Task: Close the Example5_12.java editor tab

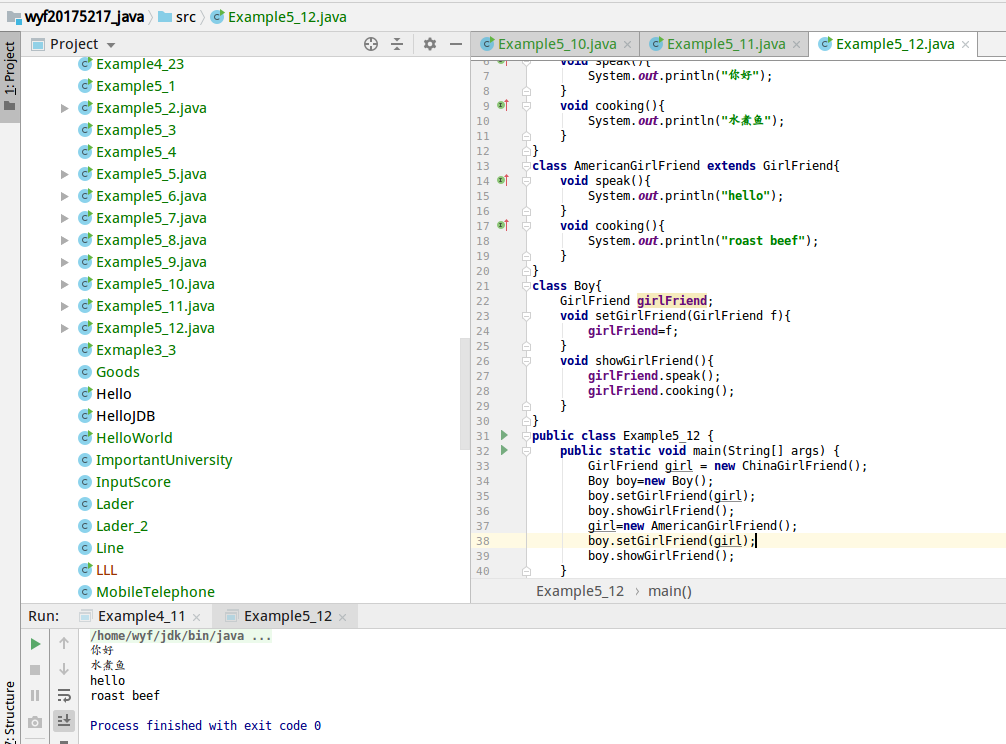Action: [x=966, y=45]
